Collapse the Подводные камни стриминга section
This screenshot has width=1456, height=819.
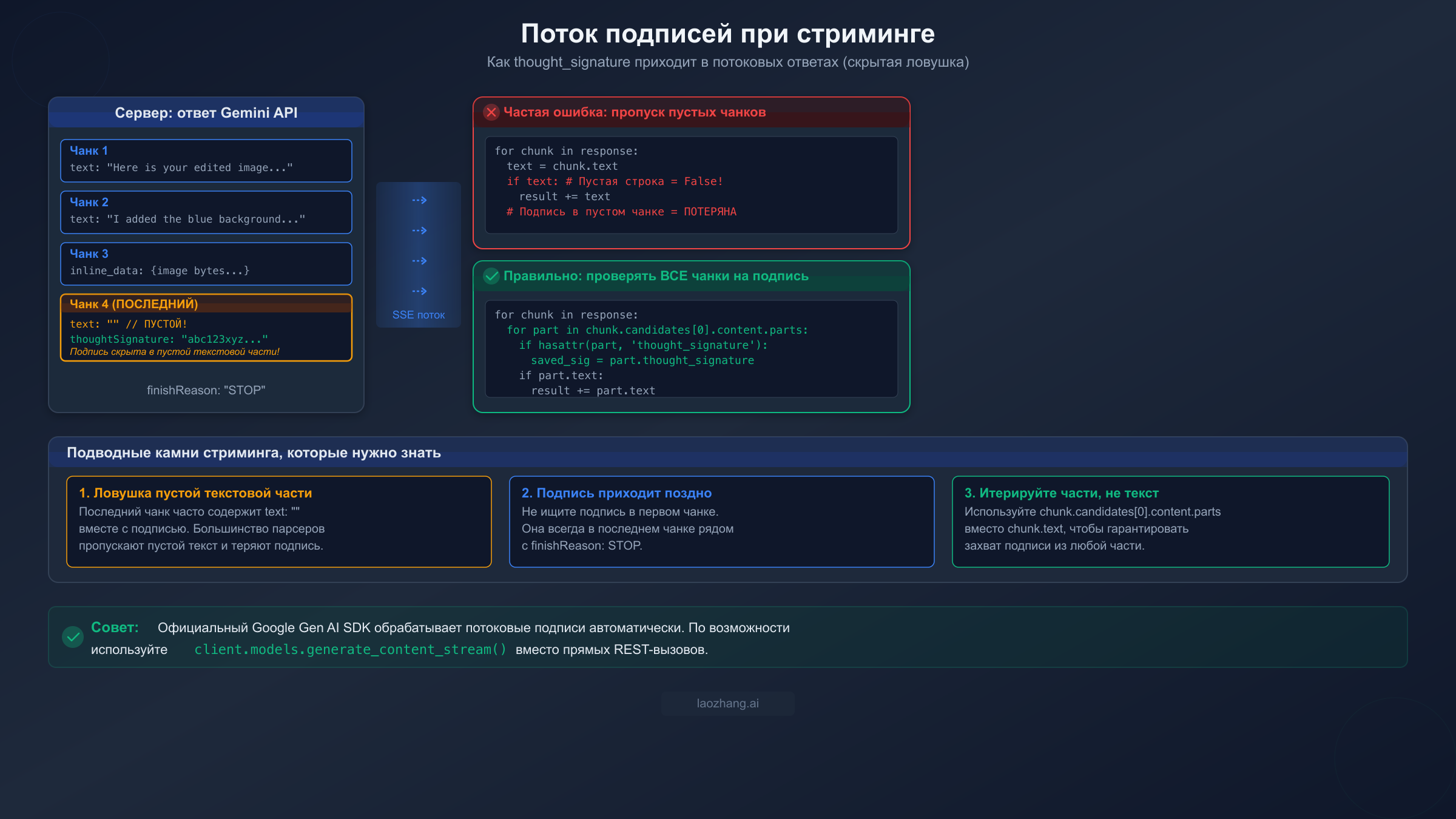click(254, 452)
